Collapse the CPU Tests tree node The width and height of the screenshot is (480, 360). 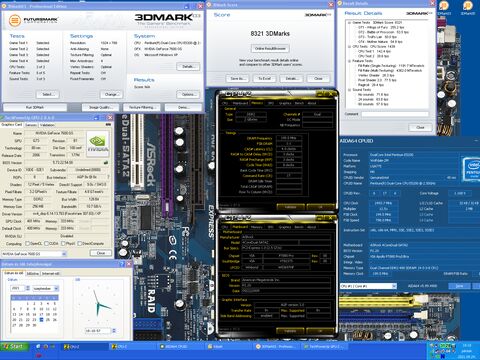[350, 47]
